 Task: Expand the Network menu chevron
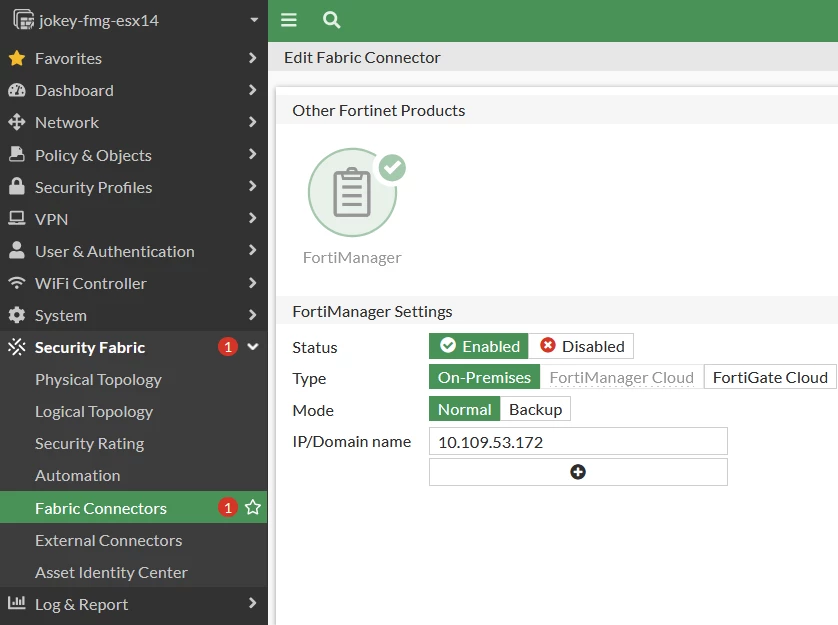253,122
